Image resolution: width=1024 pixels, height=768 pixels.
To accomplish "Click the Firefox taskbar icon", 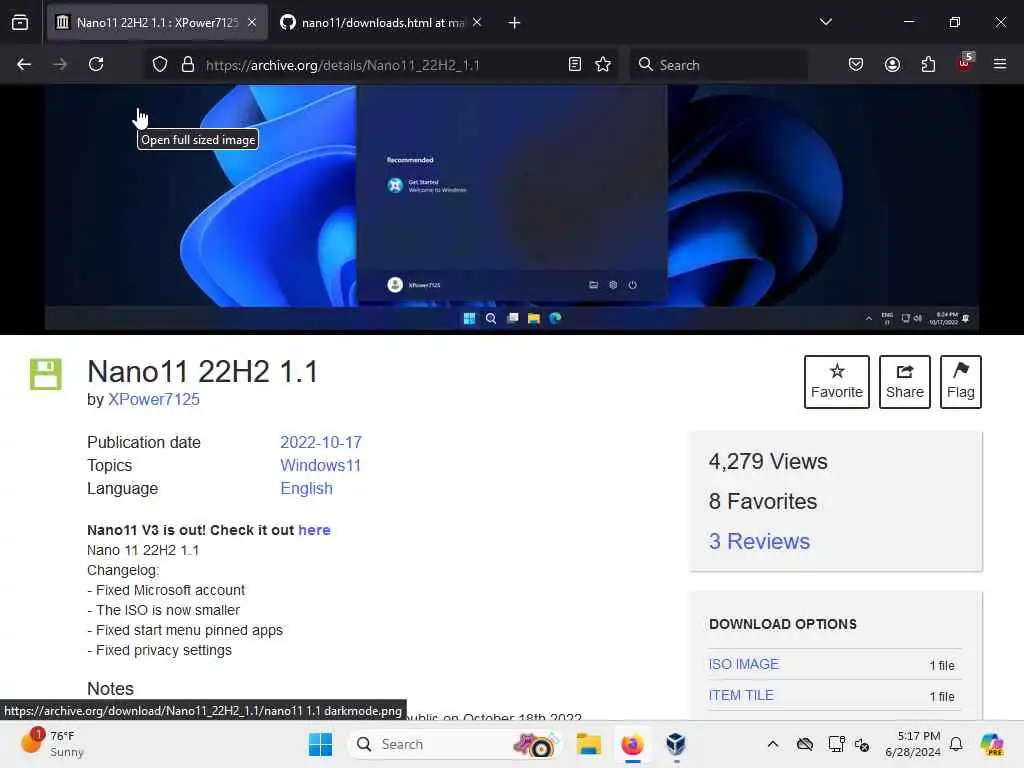I will (x=632, y=744).
